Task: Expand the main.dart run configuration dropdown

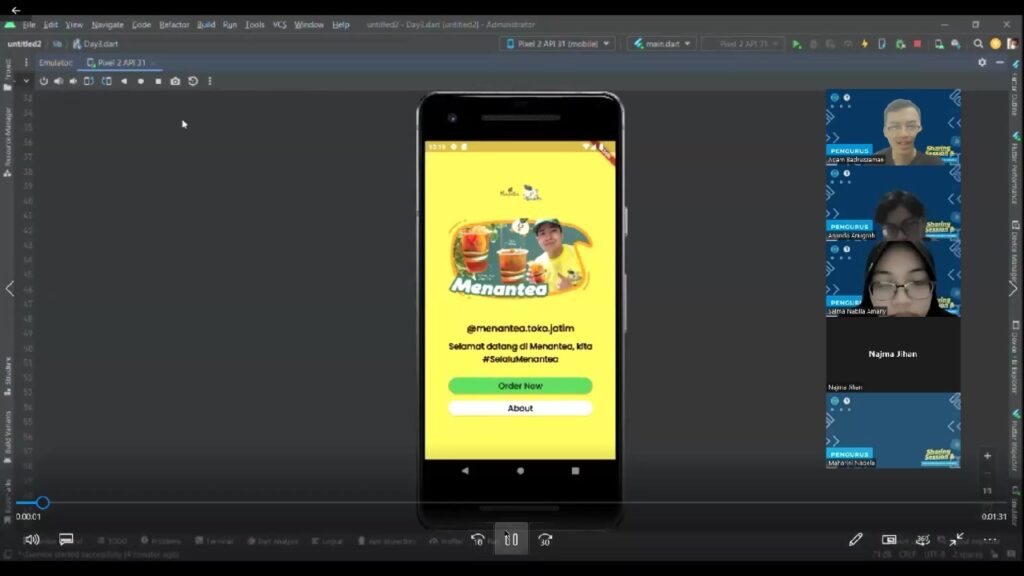Action: [661, 44]
